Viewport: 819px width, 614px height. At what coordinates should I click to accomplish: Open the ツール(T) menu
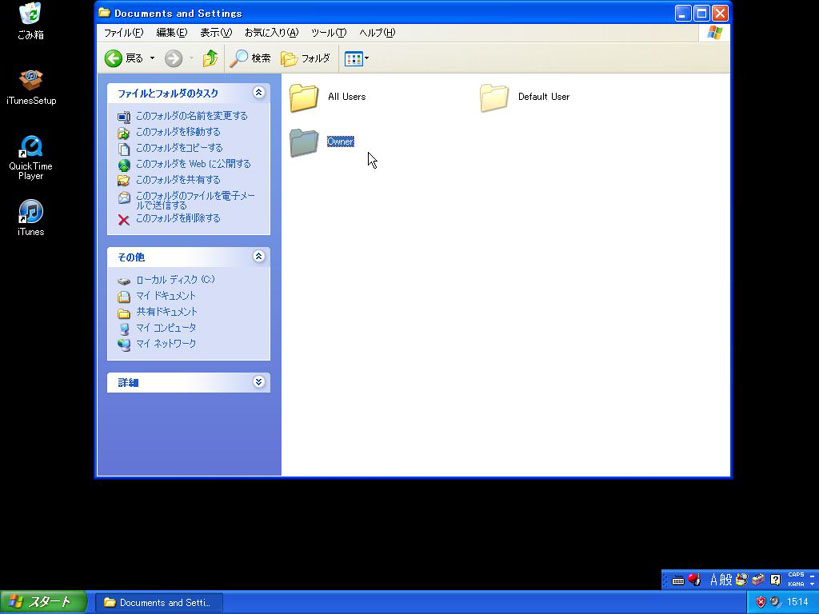tap(329, 32)
